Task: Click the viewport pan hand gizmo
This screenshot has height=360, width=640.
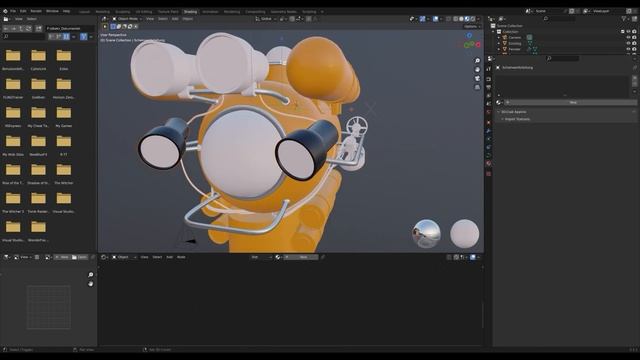Action: pos(477,69)
